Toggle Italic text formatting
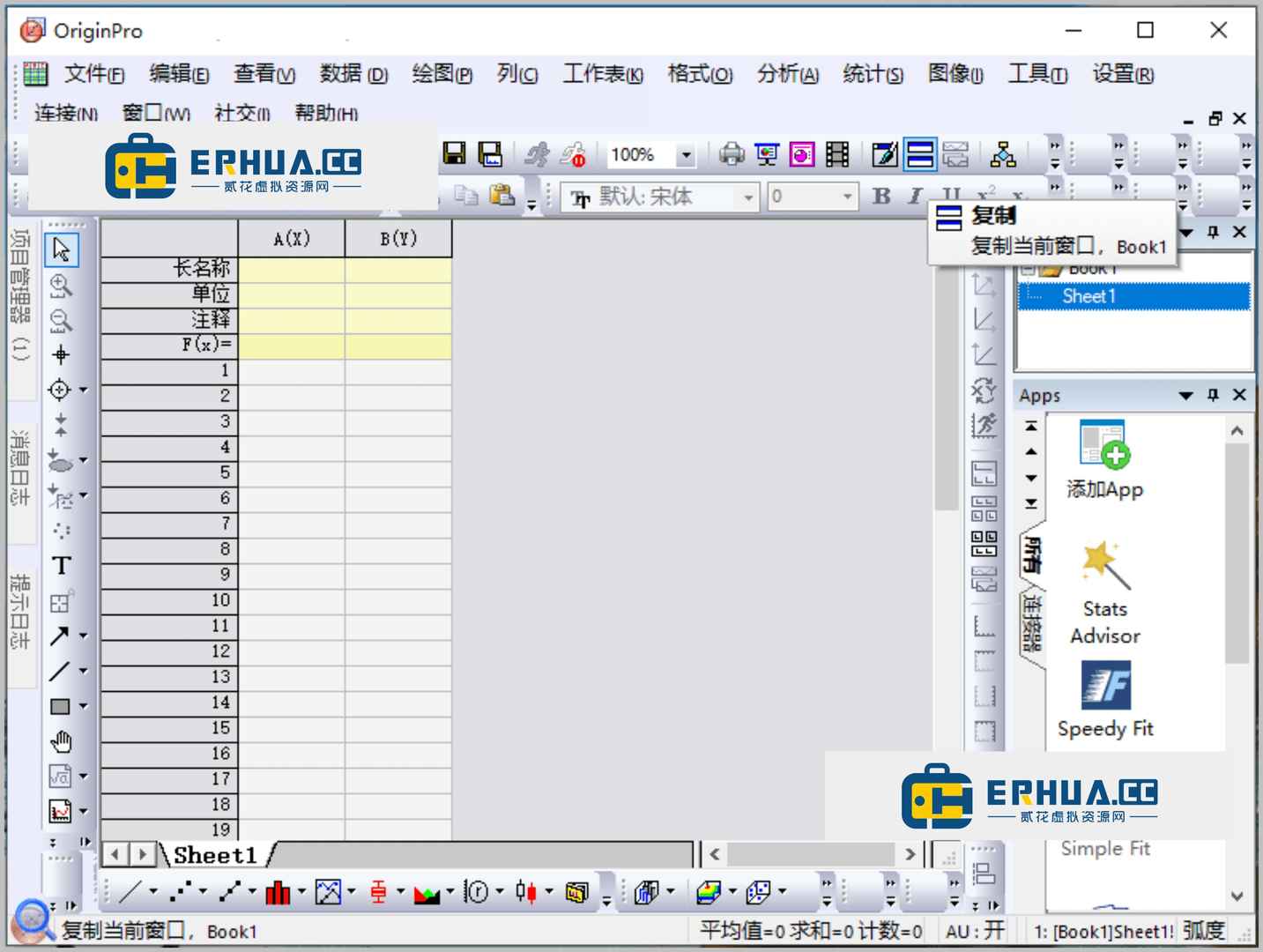This screenshot has width=1263, height=952. (916, 196)
